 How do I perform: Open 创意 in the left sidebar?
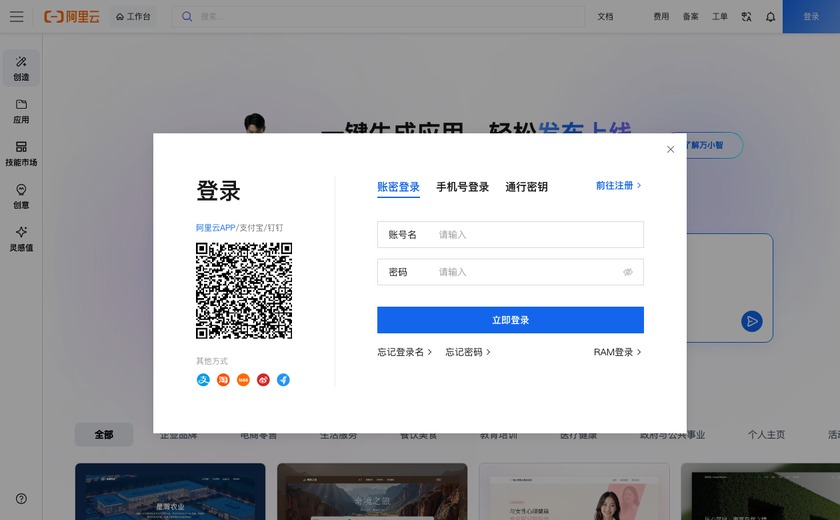click(21, 197)
